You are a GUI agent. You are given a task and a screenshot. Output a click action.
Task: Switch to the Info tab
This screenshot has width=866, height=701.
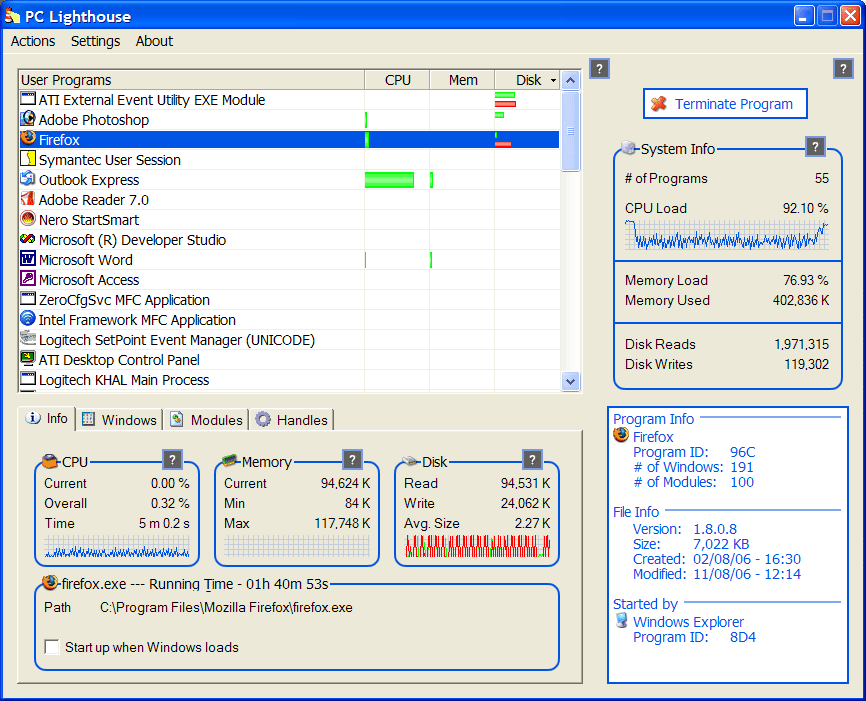(x=47, y=418)
